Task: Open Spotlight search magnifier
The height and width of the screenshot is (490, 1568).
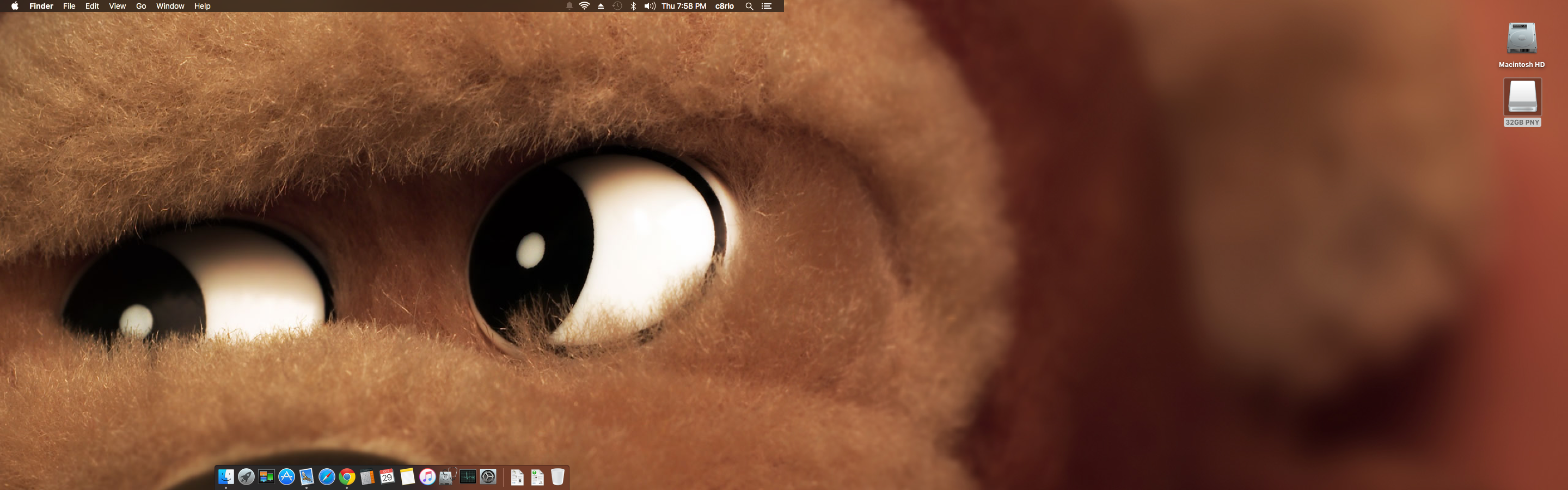Action: pyautogui.click(x=749, y=6)
